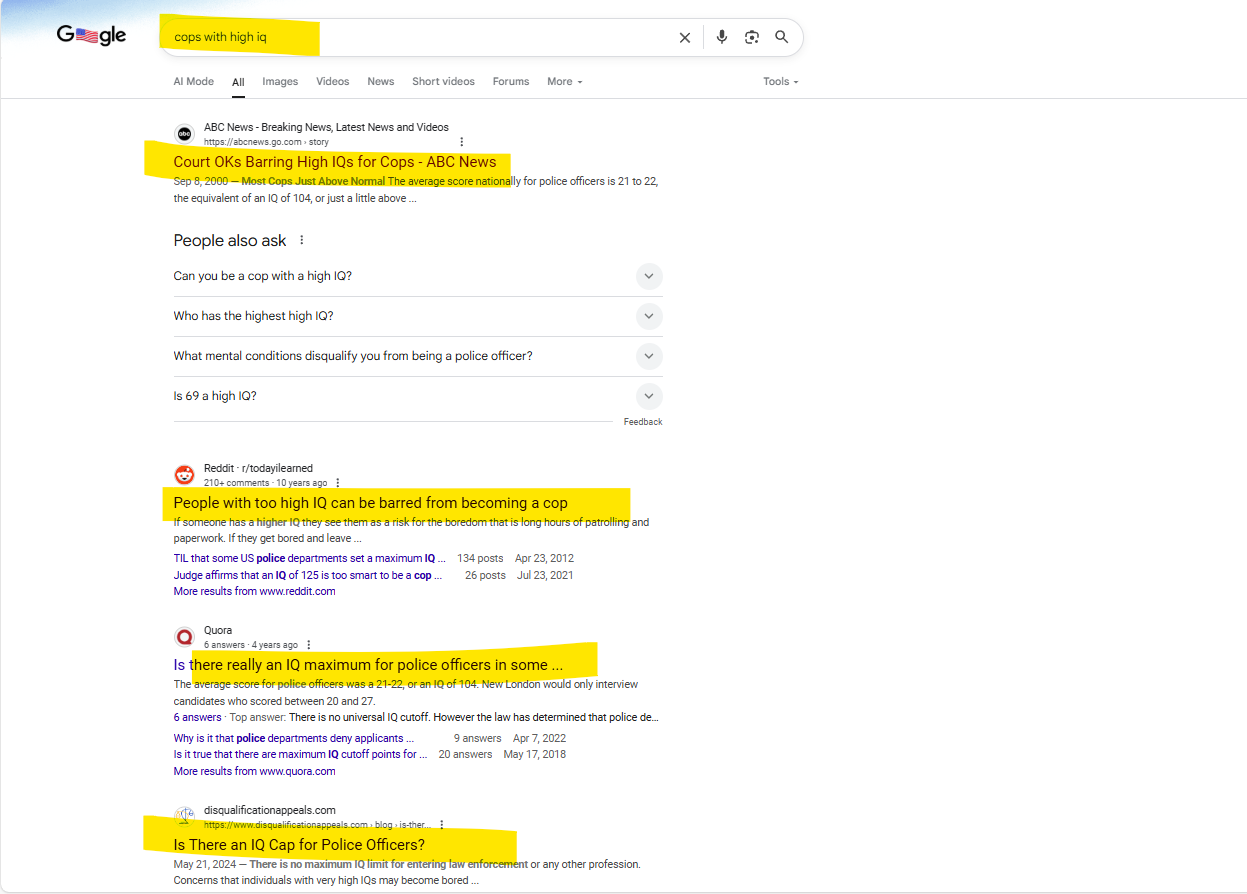Click the abcnews.go.com URL breadcrumb
This screenshot has height=894, width=1247.
pyautogui.click(x=266, y=142)
